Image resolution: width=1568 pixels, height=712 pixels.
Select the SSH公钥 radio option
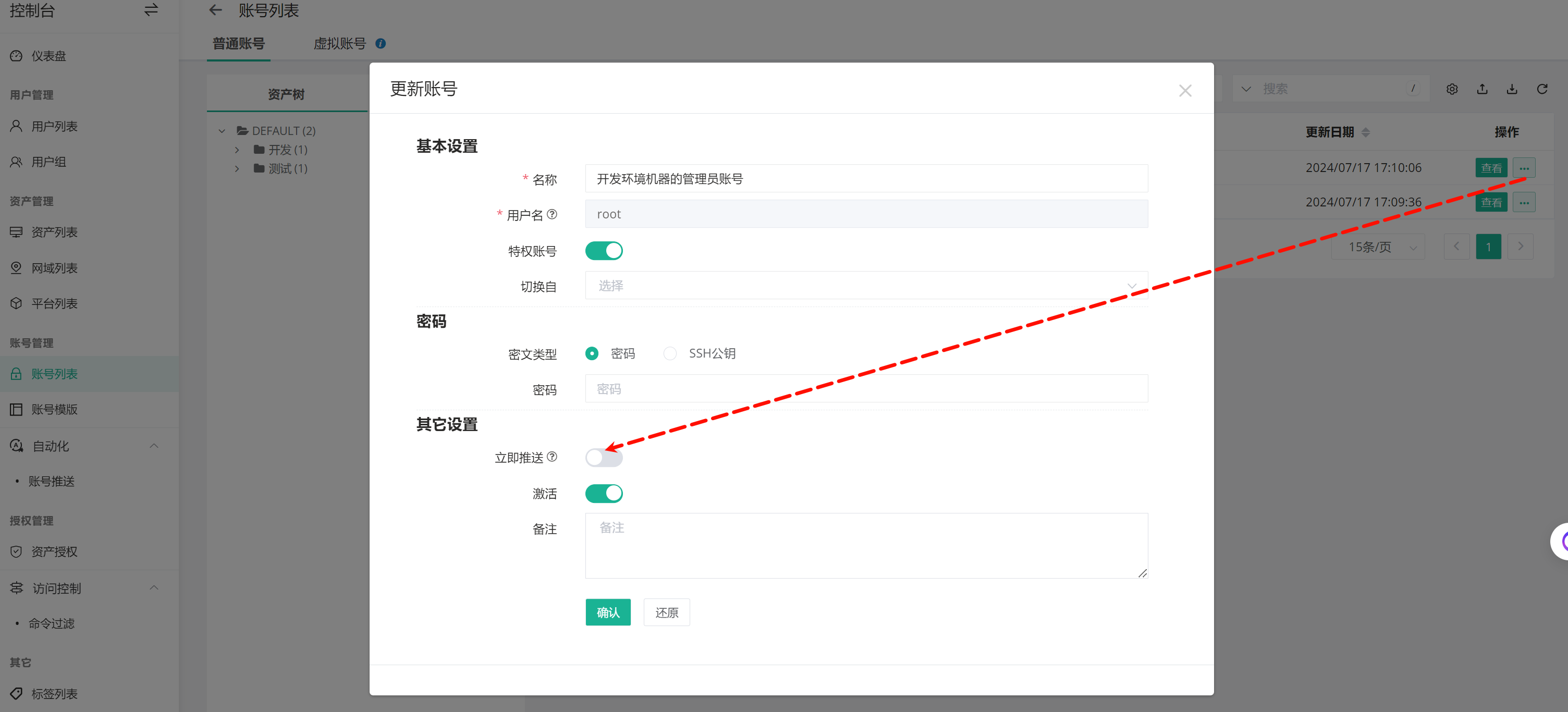(x=669, y=353)
